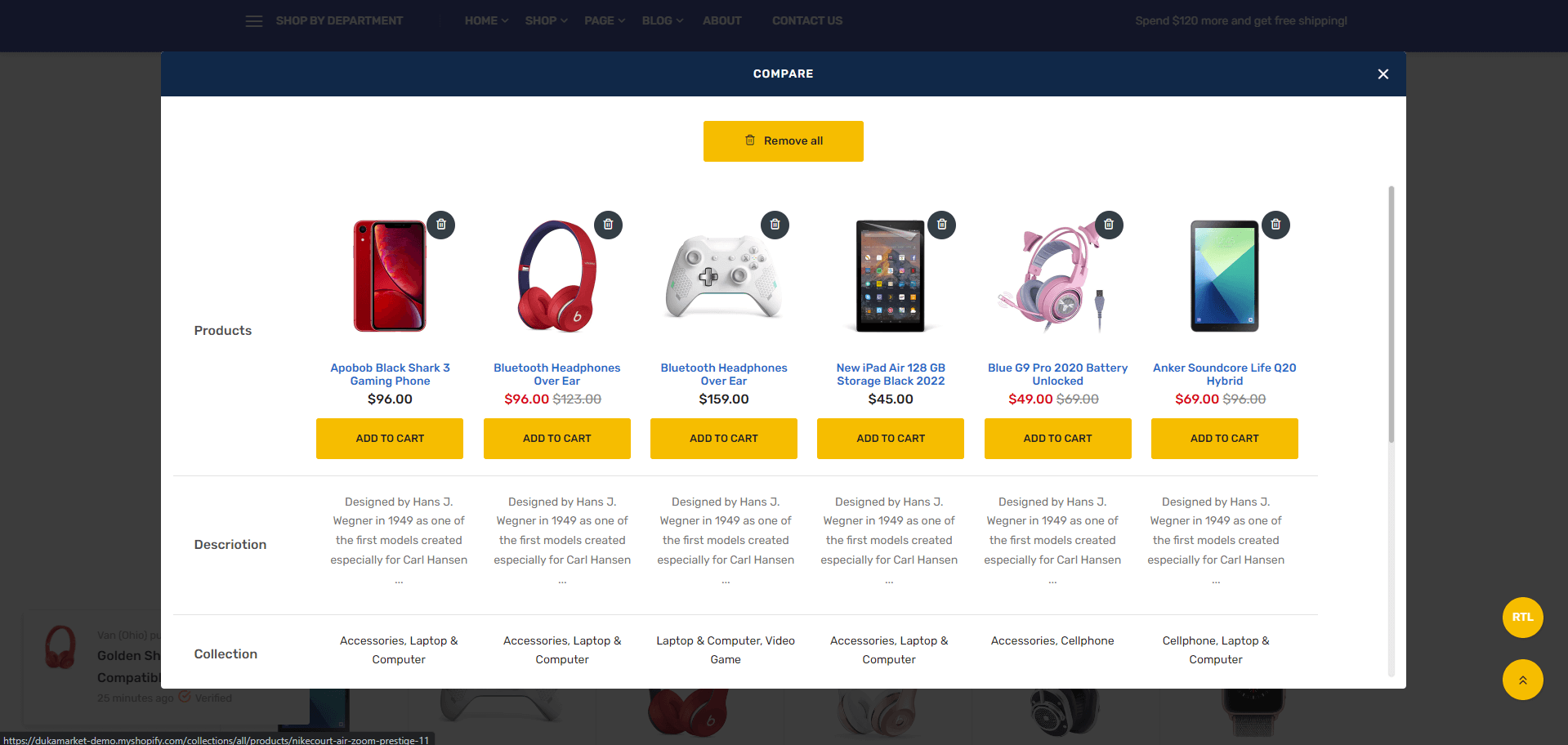Click trash icon on New iPad Air product

pos(942,225)
